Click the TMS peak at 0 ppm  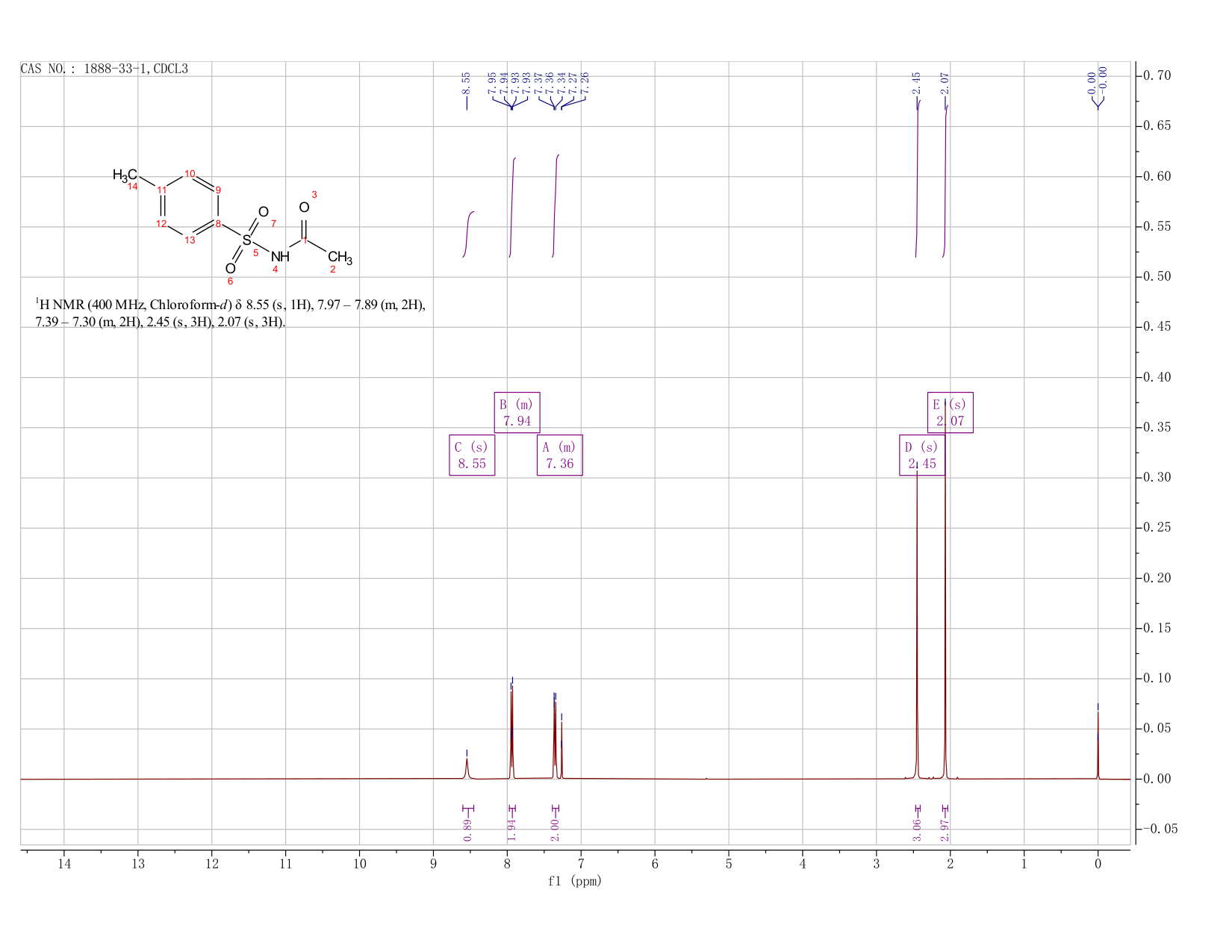pyautogui.click(x=1098, y=744)
